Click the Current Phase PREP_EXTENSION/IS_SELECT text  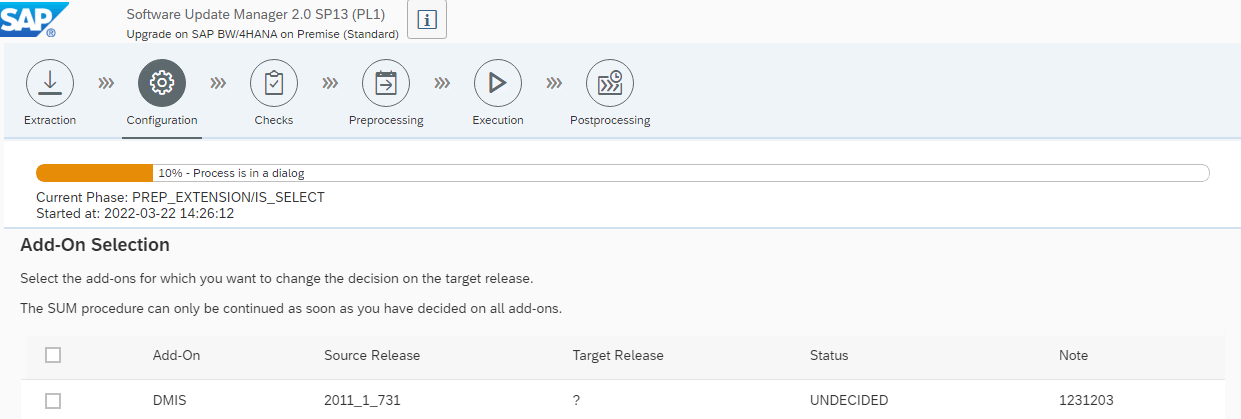180,197
